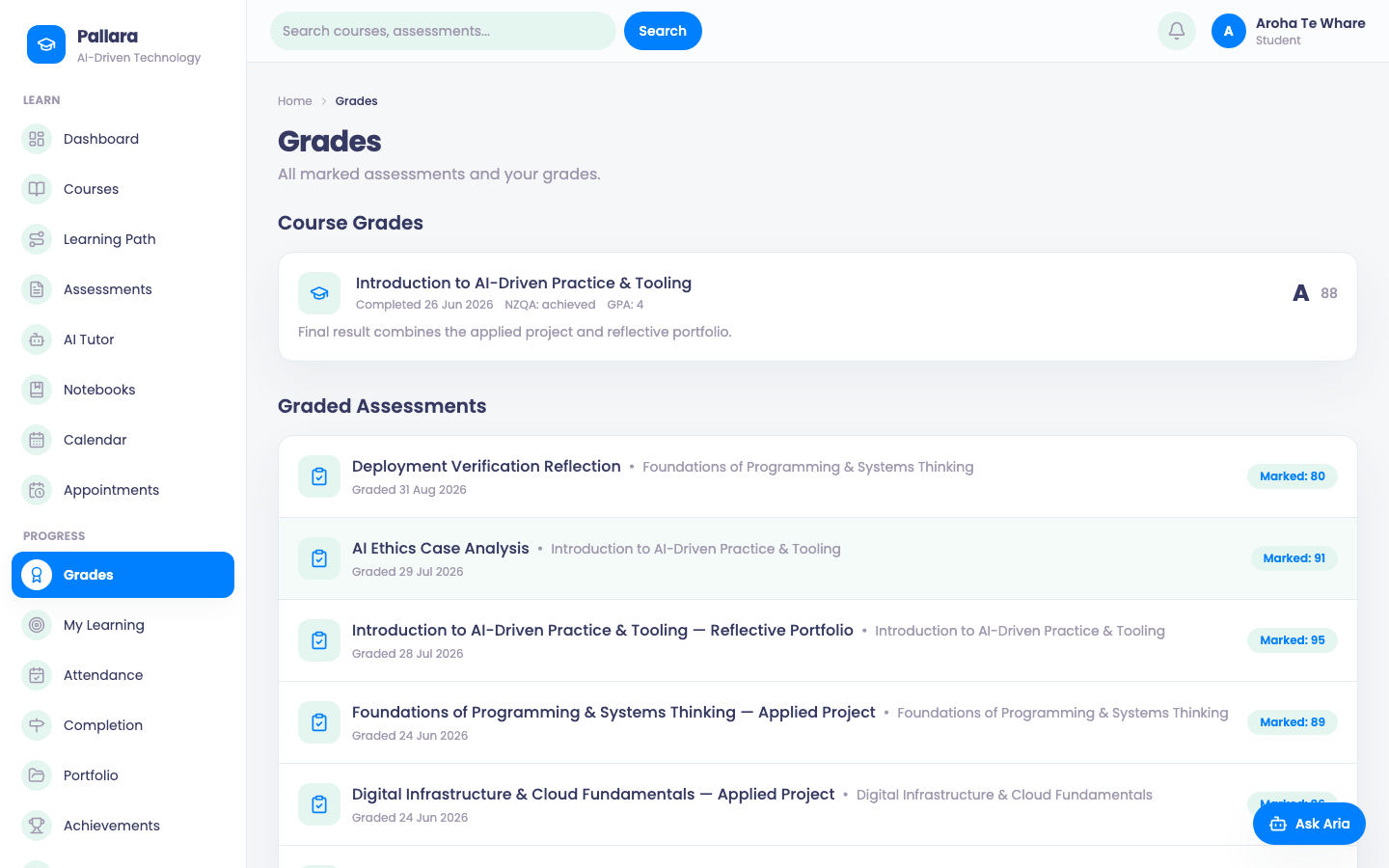
Task: Open Calendar menu label
Action: (x=95, y=440)
